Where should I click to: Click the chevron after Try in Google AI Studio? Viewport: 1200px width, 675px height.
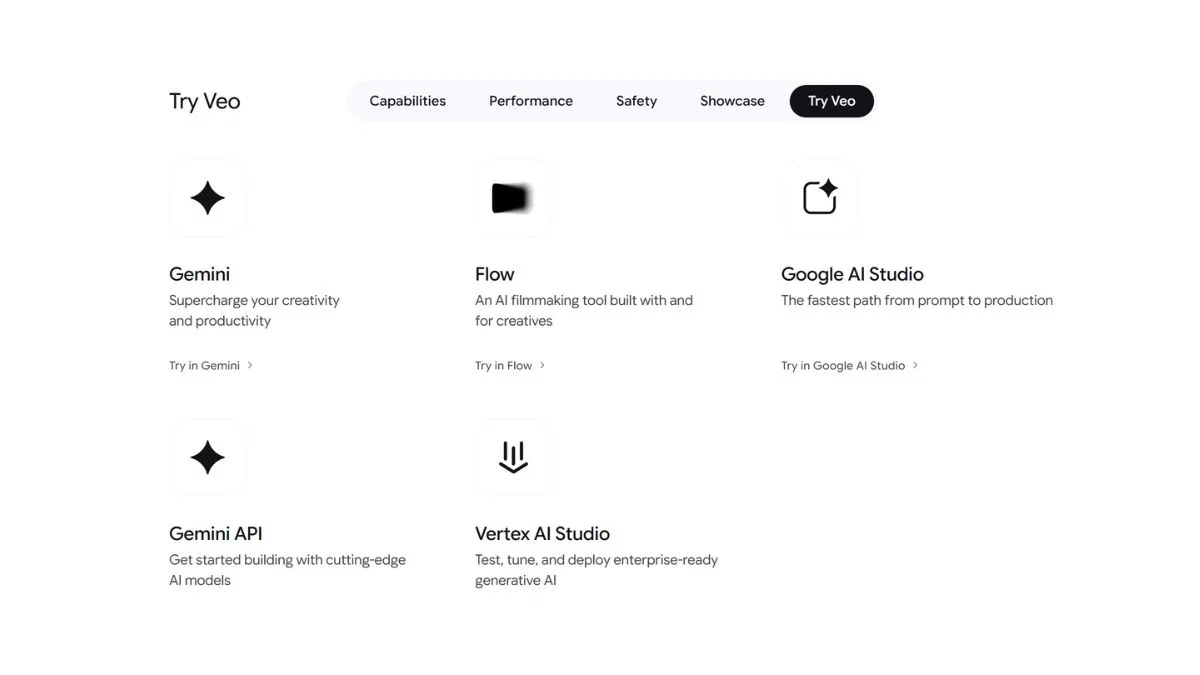click(x=915, y=366)
